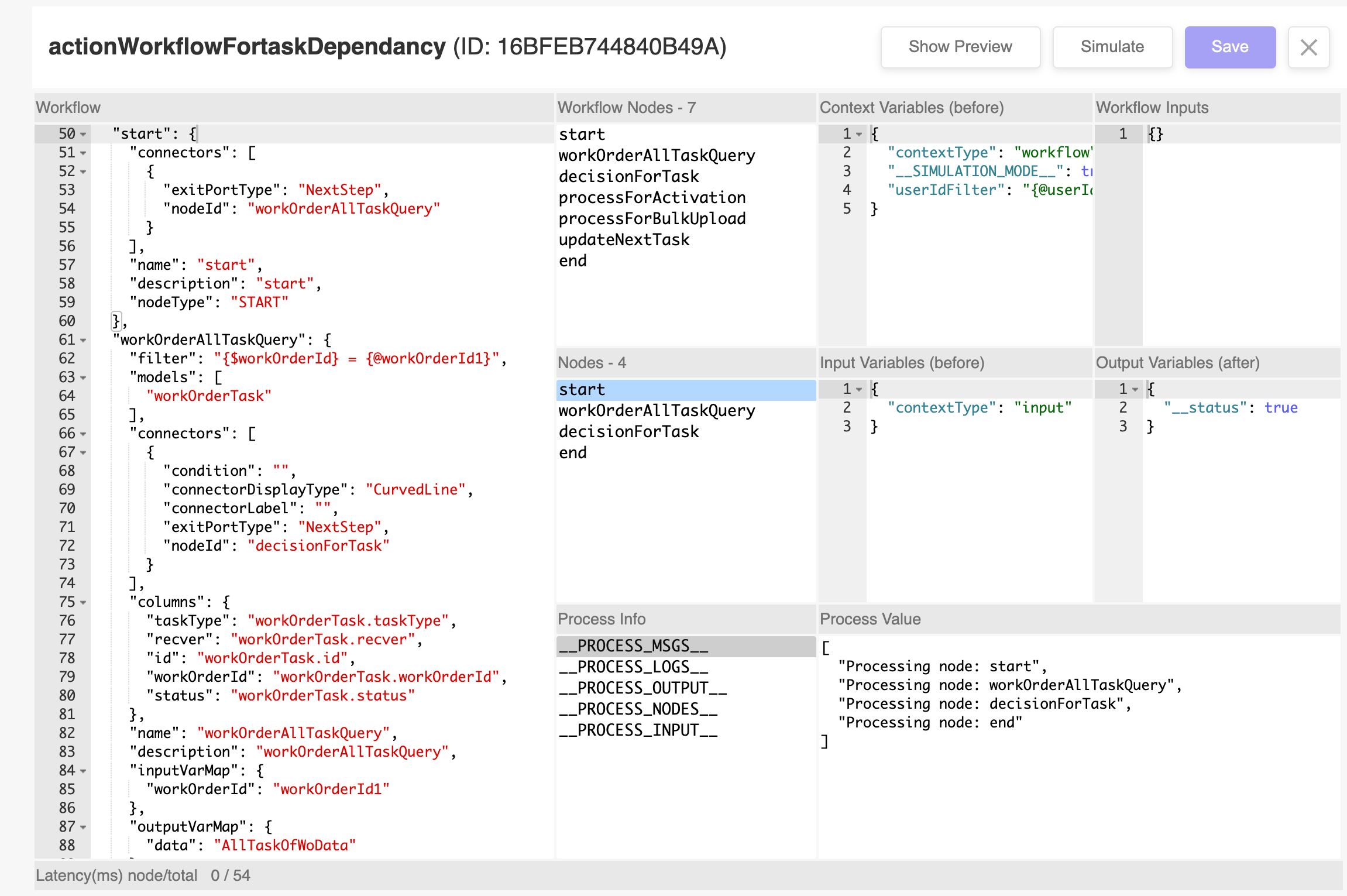Select __PROCESS_INPUT__ in Process Info
Screen dimensions: 1347x896
click(686, 730)
